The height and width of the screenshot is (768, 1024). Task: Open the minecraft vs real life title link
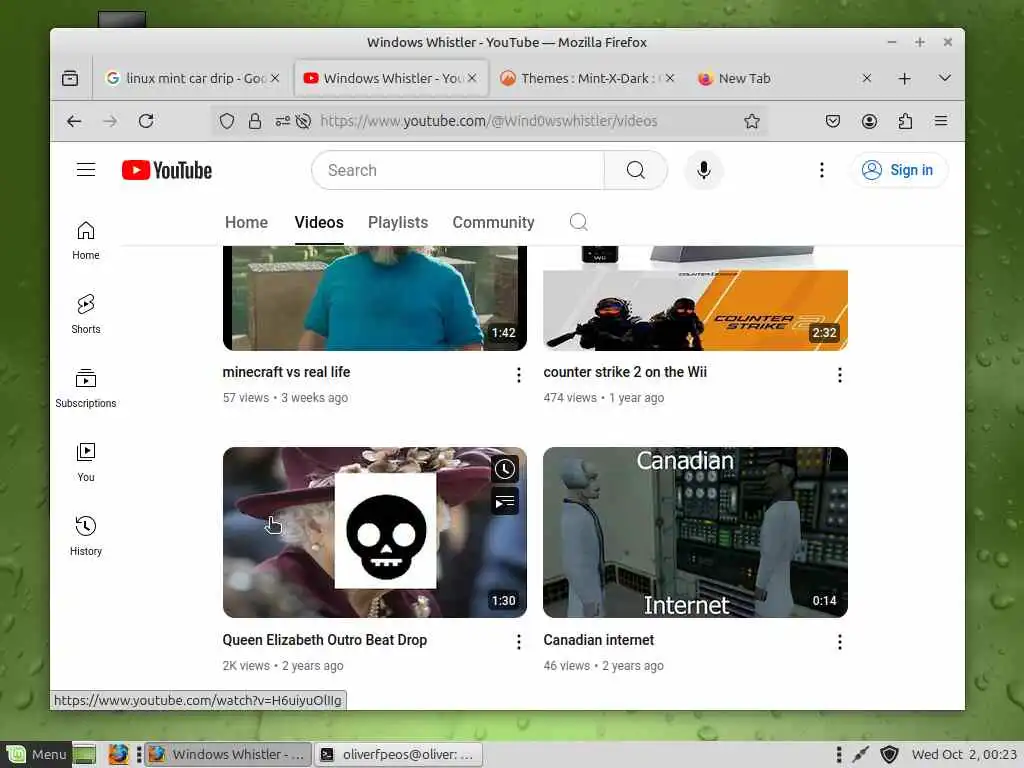click(x=286, y=372)
